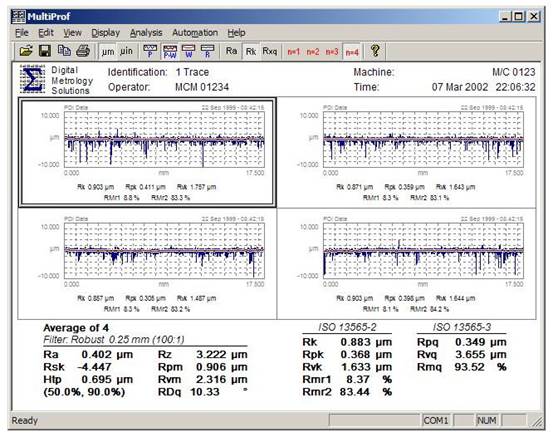
Task: Maximize the MultiProf window
Action: (x=519, y=17)
